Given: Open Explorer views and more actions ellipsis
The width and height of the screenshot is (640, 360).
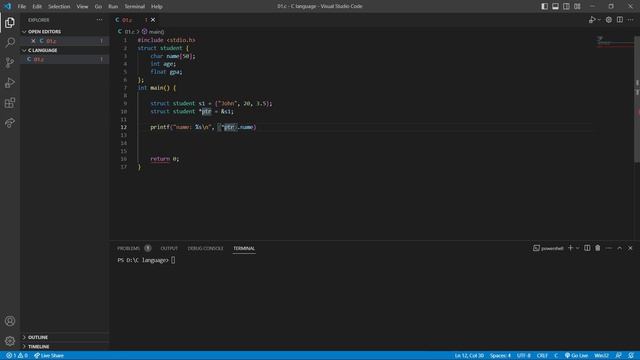Looking at the screenshot, I should pos(100,20).
